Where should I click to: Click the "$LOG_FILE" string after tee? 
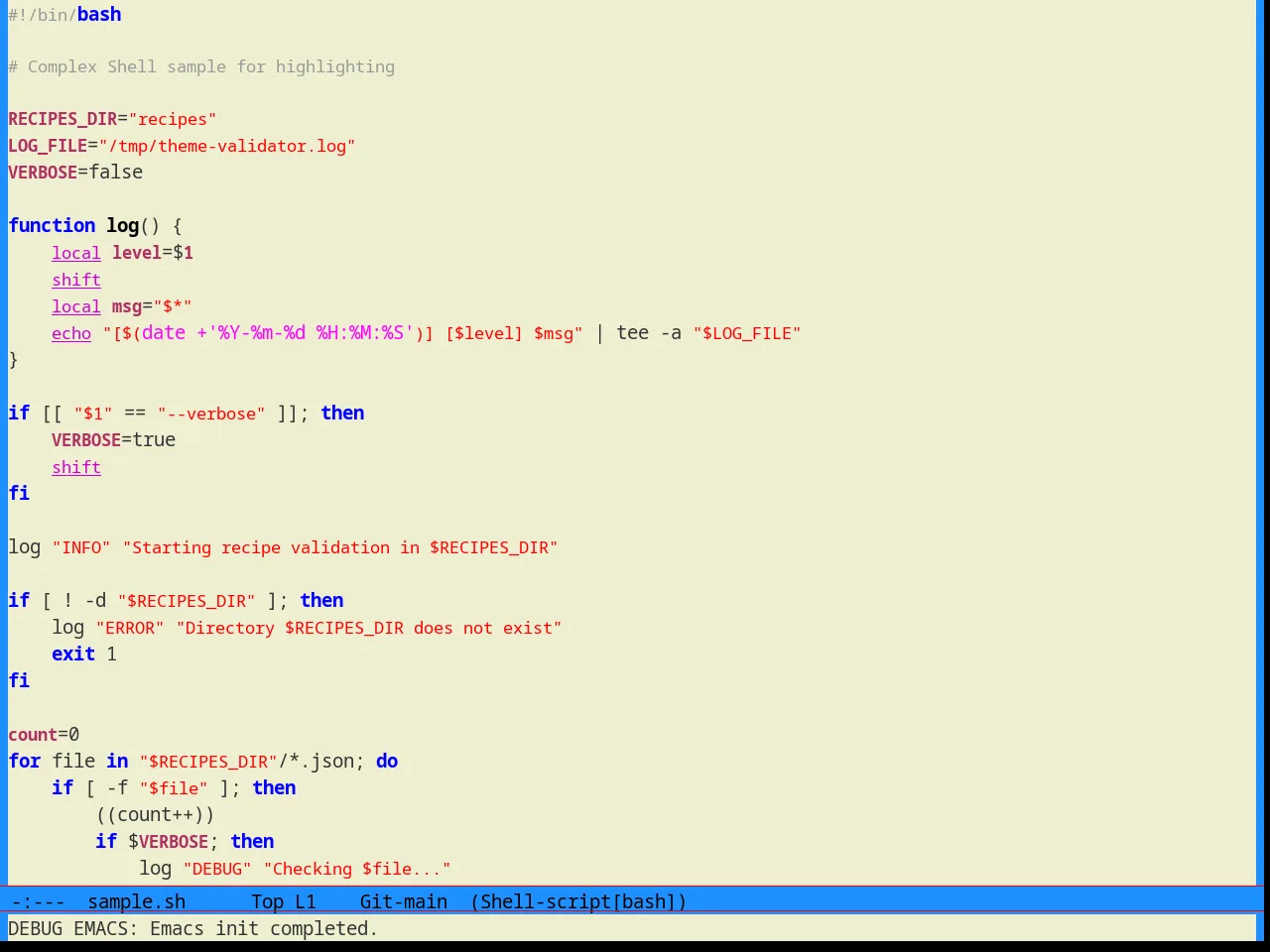pyautogui.click(x=747, y=333)
